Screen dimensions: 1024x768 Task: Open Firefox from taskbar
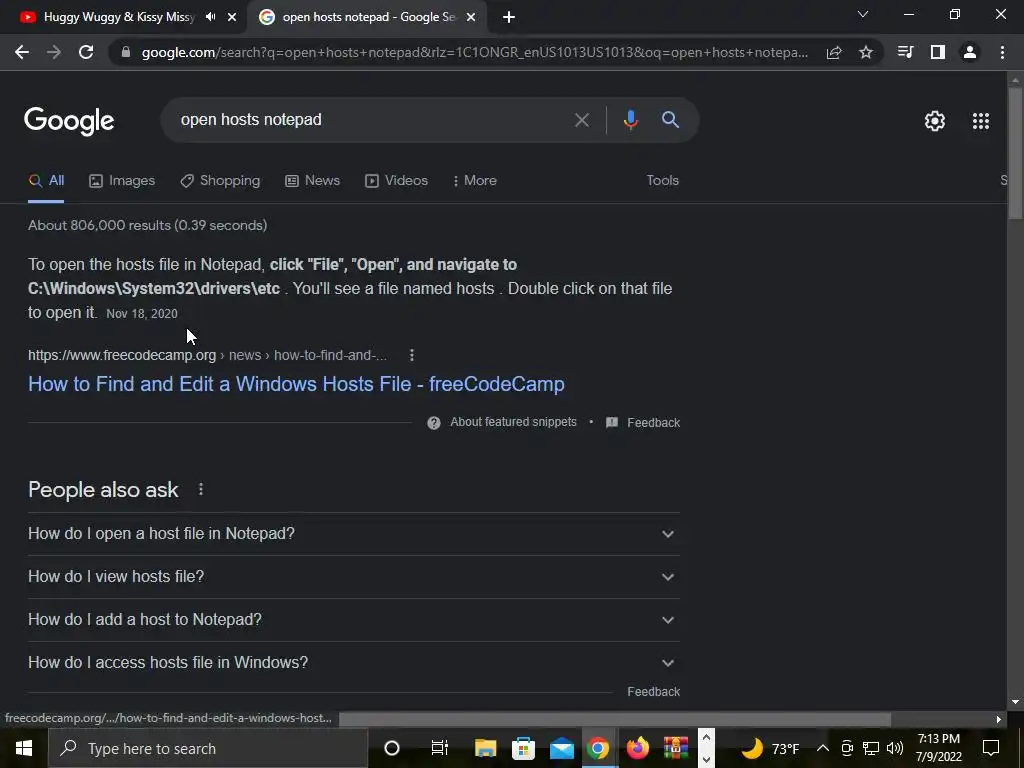pos(637,748)
